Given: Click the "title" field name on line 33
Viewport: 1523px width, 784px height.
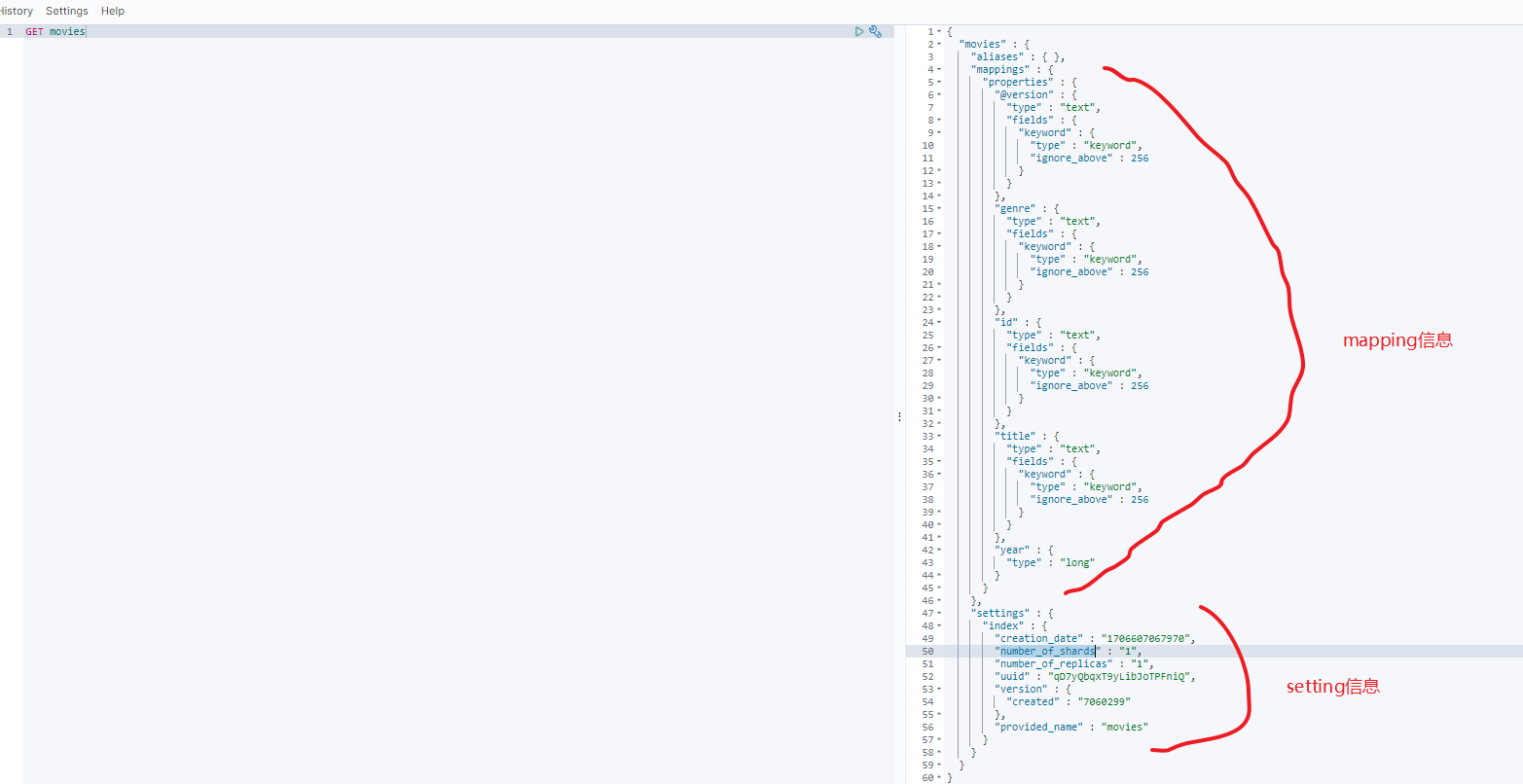Looking at the screenshot, I should tap(1015, 436).
